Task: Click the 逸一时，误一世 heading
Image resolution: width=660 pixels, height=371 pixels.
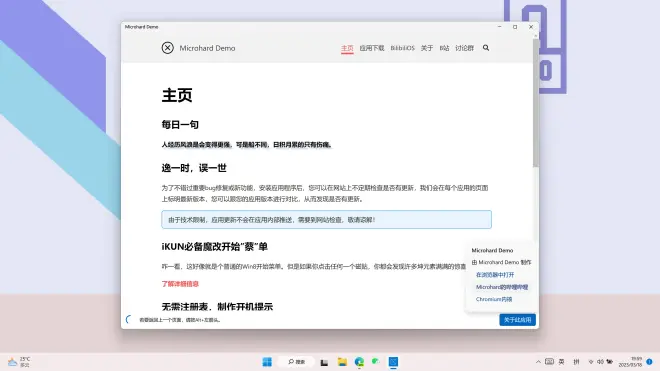Action: (x=194, y=168)
